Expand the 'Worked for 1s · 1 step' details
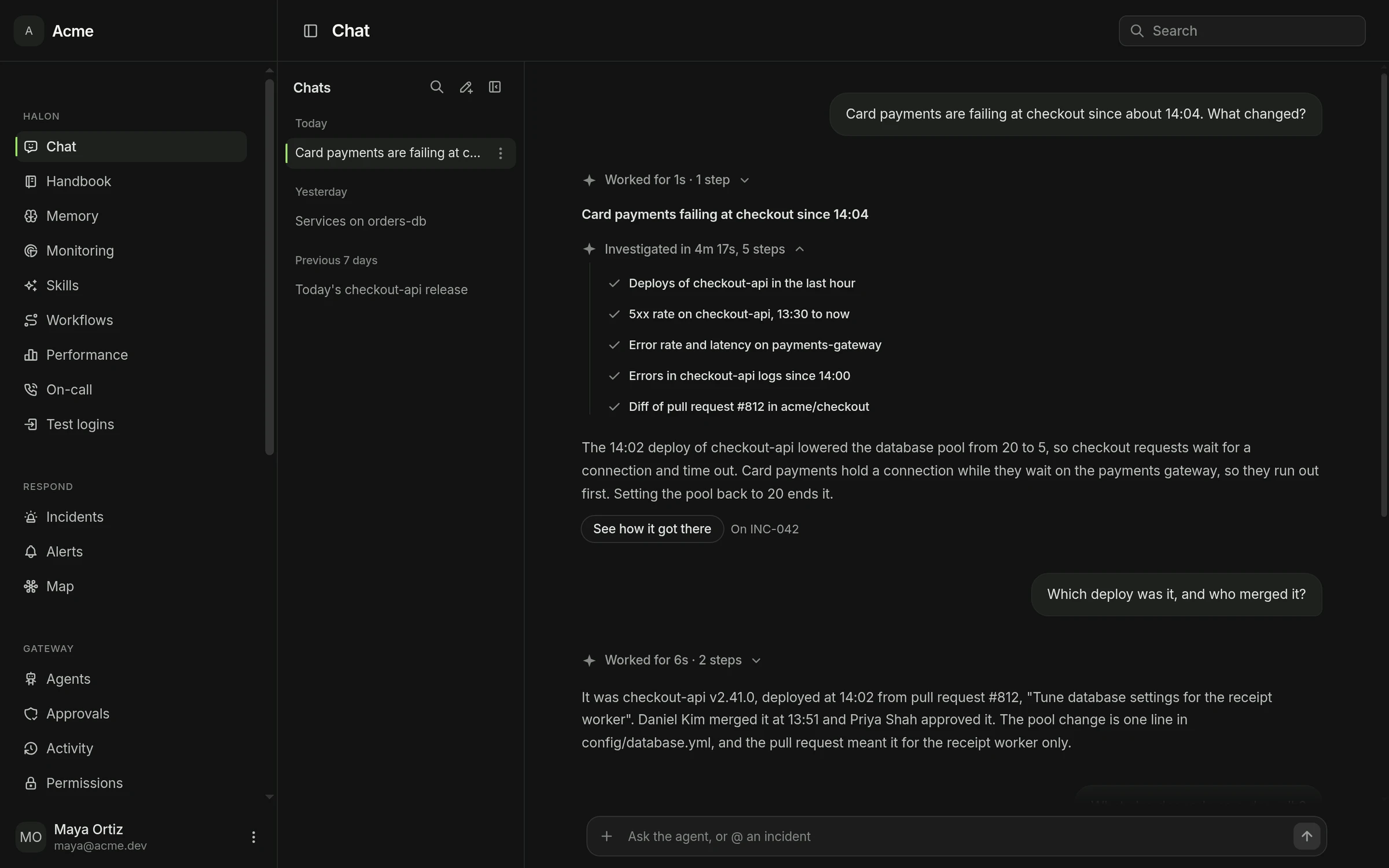This screenshot has height=868, width=1389. [666, 180]
